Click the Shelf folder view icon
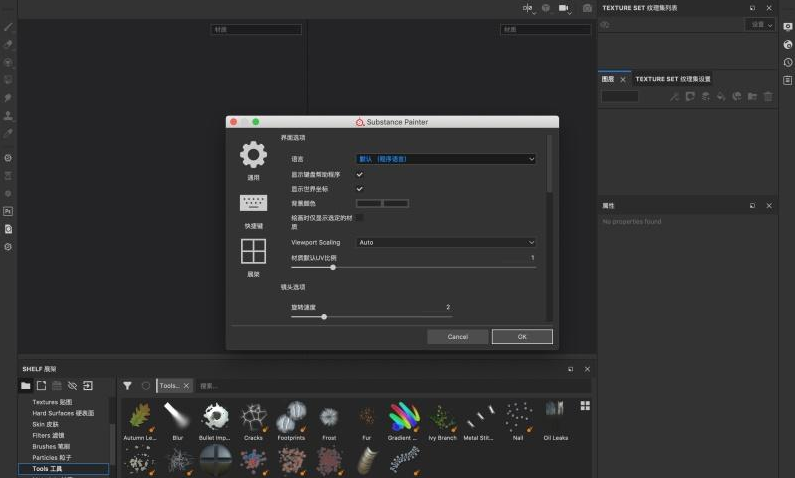The image size is (795, 478). tap(25, 386)
